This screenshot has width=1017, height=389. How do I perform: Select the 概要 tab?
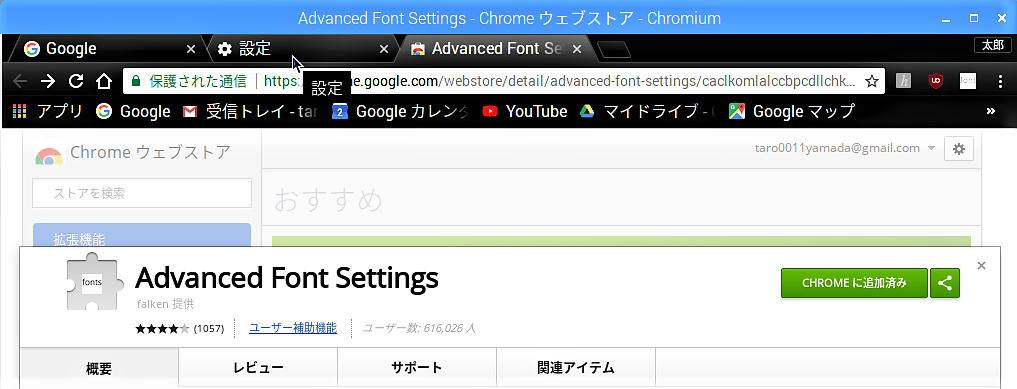pos(99,368)
